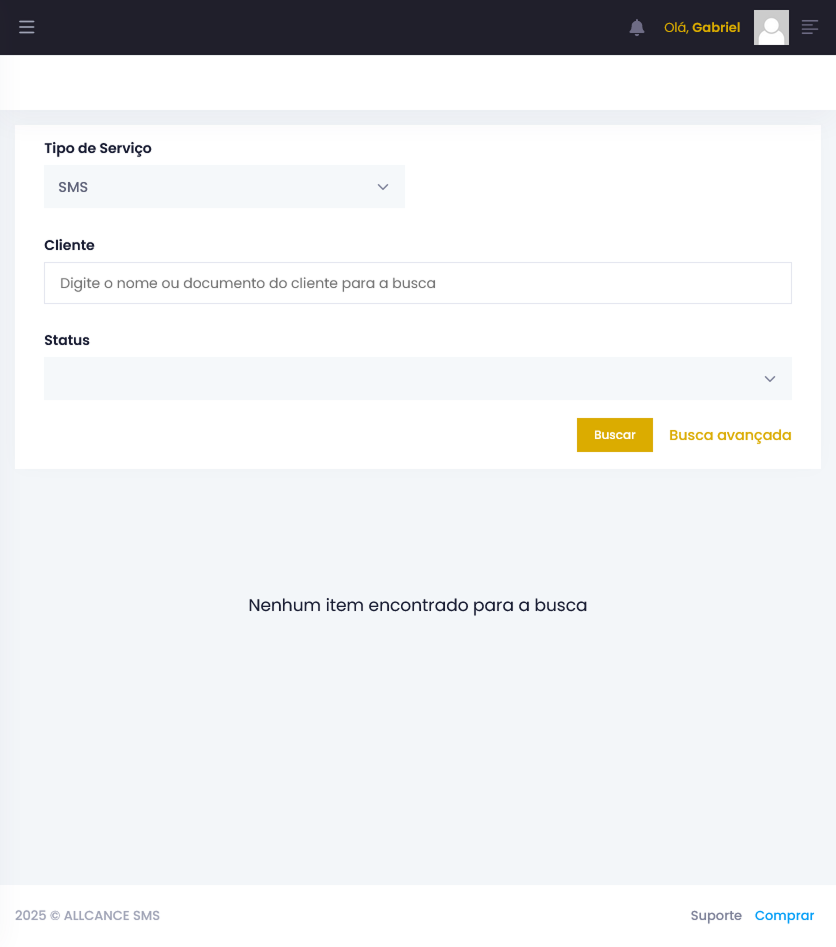This screenshot has height=947, width=836.
Task: Open the empty Status dropdown
Action: click(x=417, y=379)
